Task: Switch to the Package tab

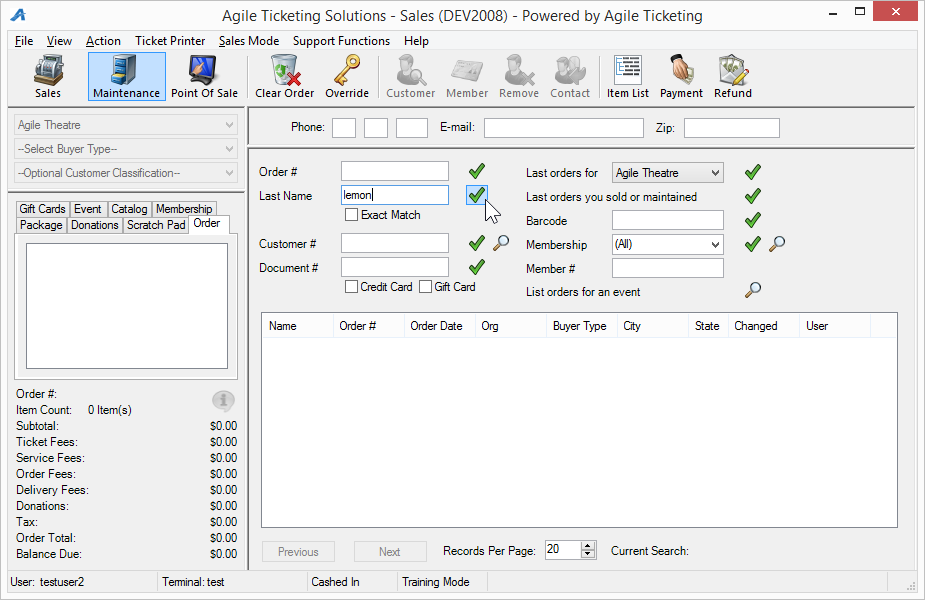Action: [x=41, y=225]
